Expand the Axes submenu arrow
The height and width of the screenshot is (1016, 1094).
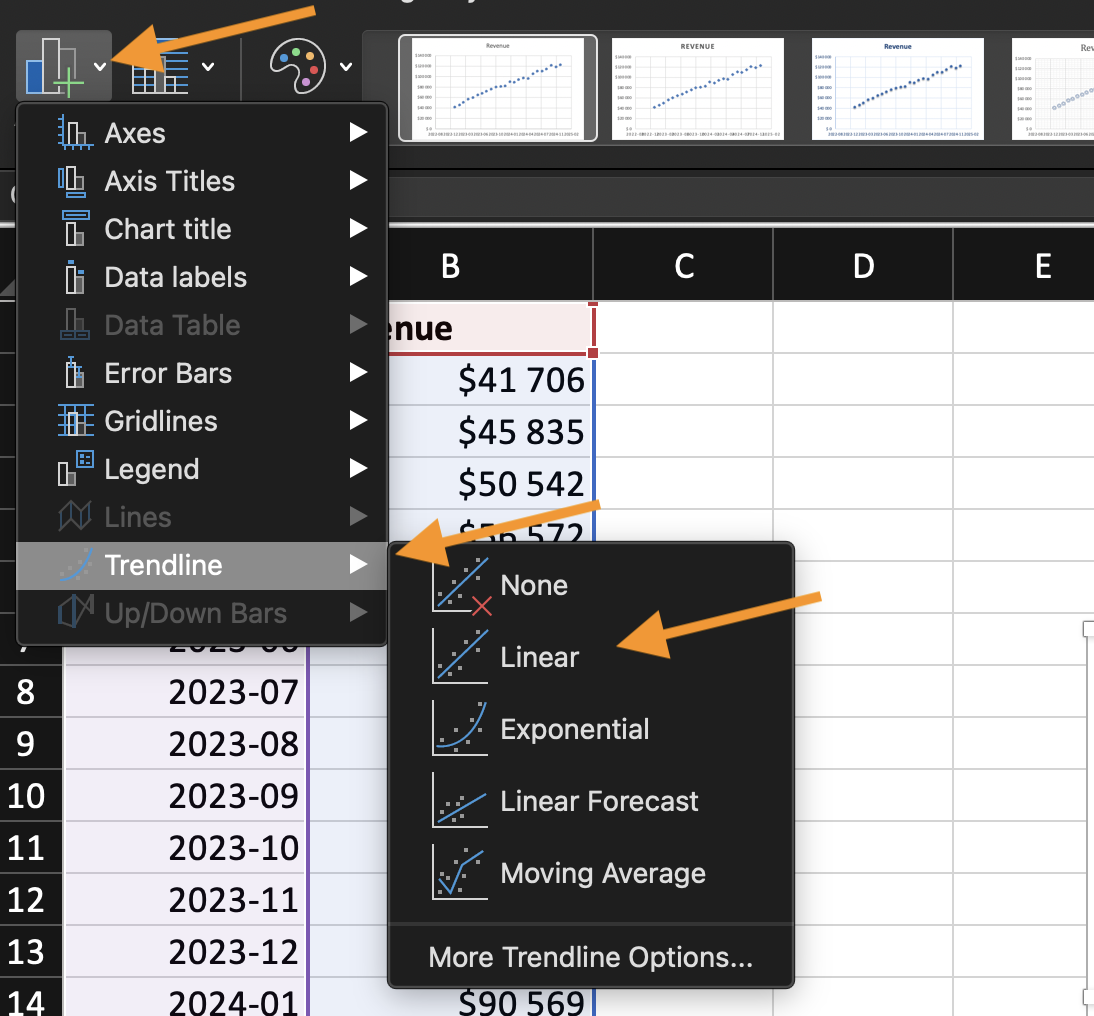pos(358,133)
